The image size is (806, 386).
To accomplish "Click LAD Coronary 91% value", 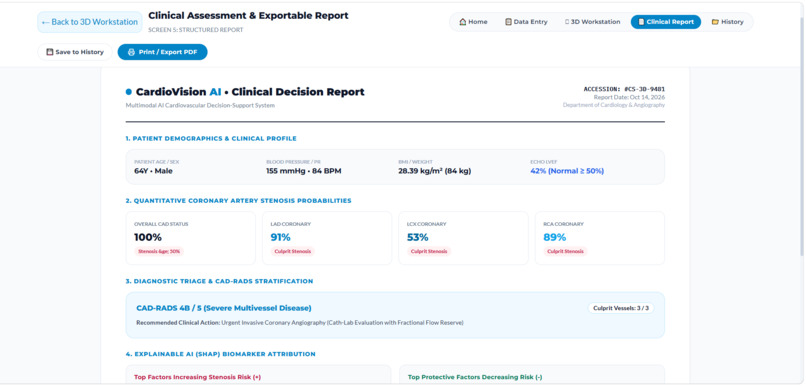I will (281, 237).
